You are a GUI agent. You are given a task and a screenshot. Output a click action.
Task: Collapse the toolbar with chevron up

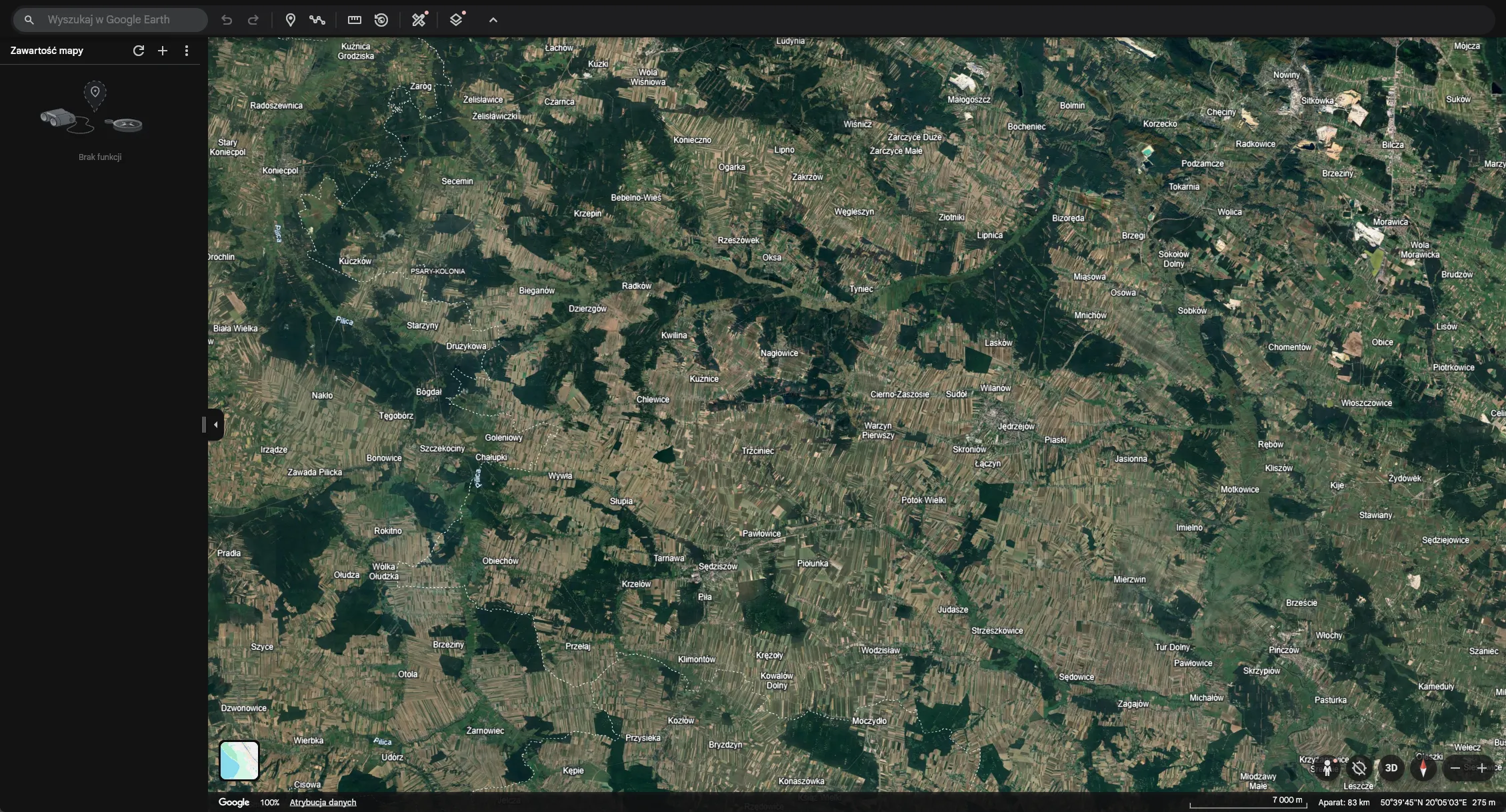click(x=493, y=20)
